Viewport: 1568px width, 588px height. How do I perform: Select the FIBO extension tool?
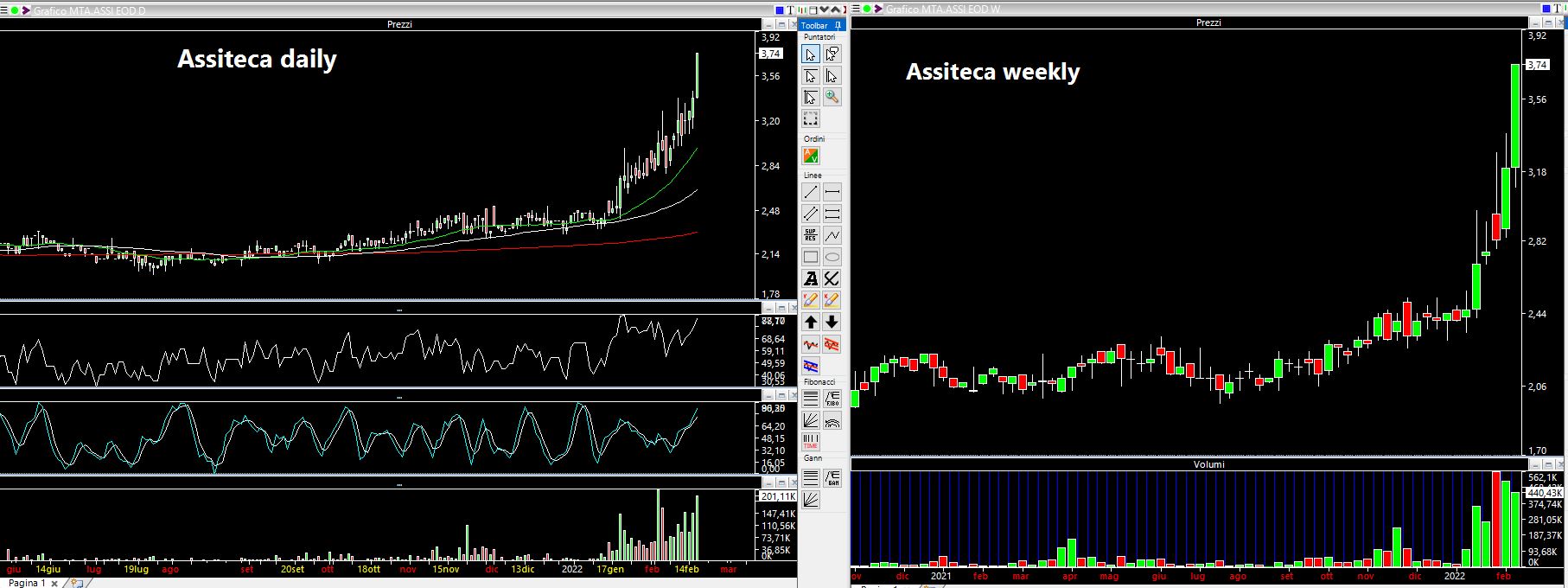832,399
